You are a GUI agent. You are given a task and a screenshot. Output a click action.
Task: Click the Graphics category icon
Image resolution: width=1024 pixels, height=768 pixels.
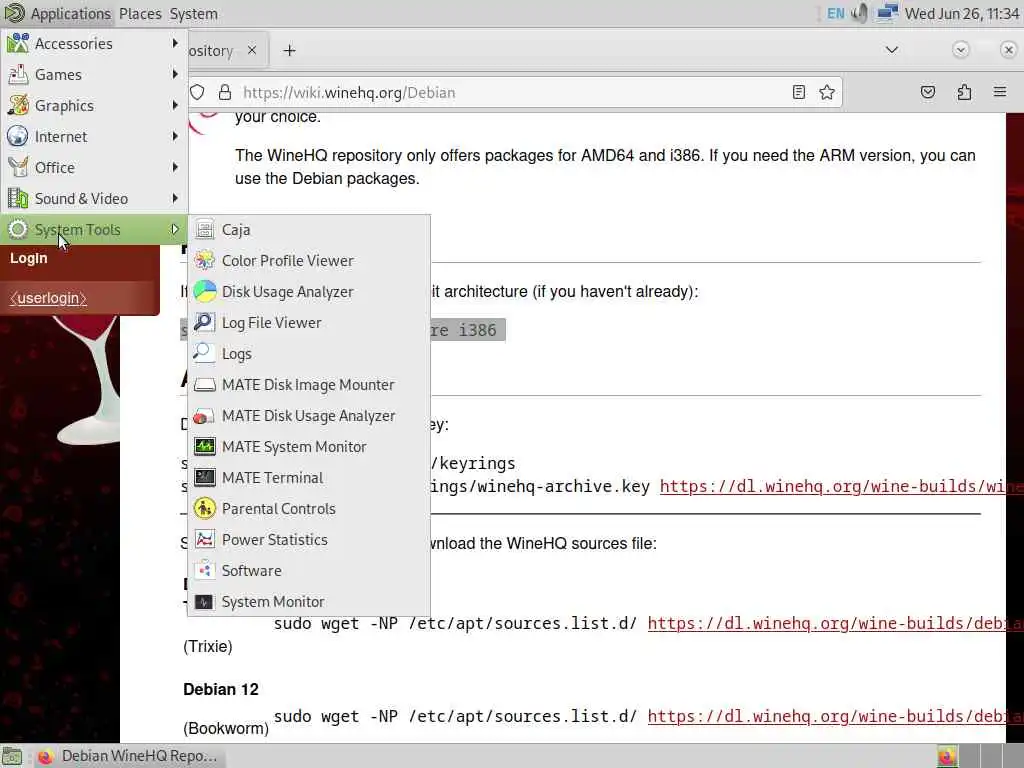18,106
